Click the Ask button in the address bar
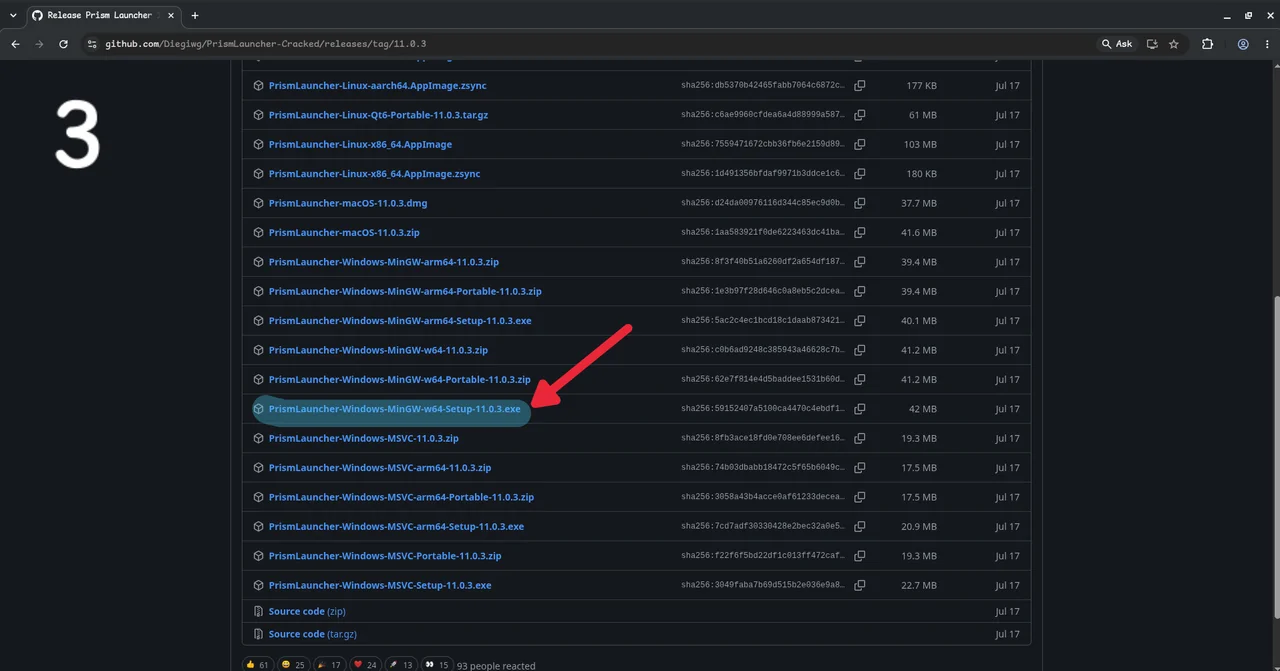The width and height of the screenshot is (1280, 671). pos(1117,44)
